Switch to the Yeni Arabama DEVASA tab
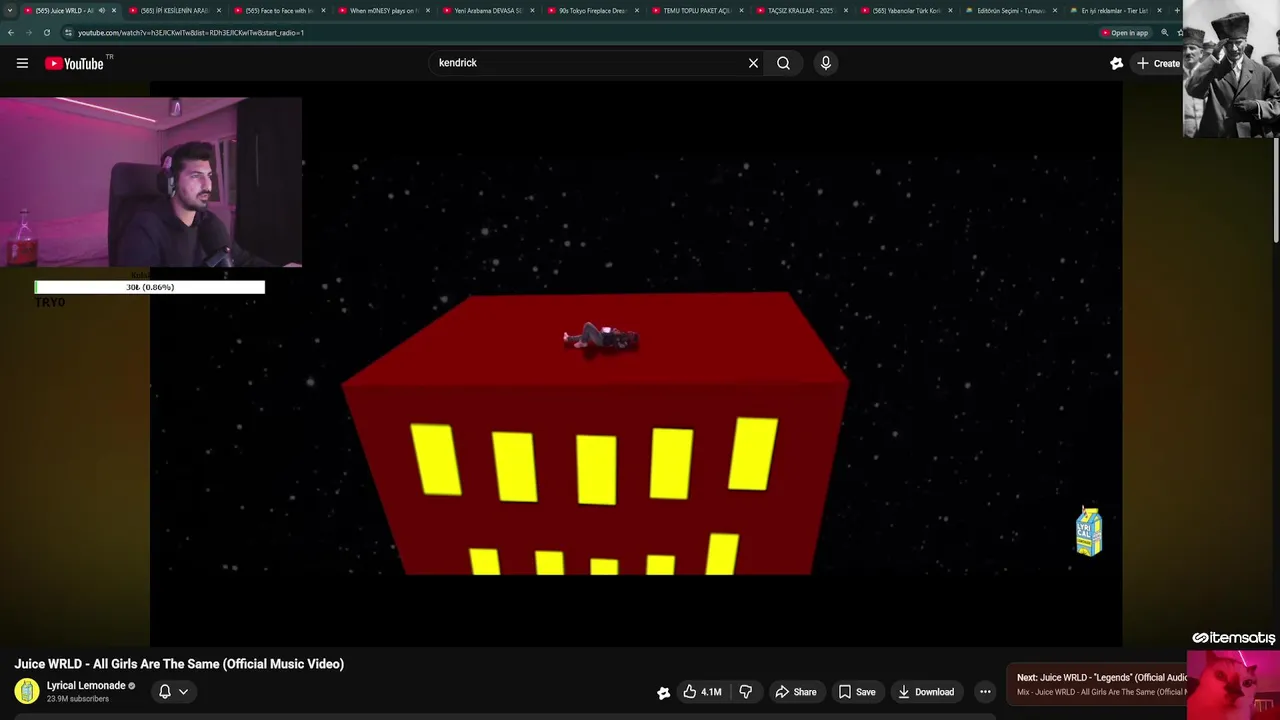The height and width of the screenshot is (720, 1280). point(488,10)
